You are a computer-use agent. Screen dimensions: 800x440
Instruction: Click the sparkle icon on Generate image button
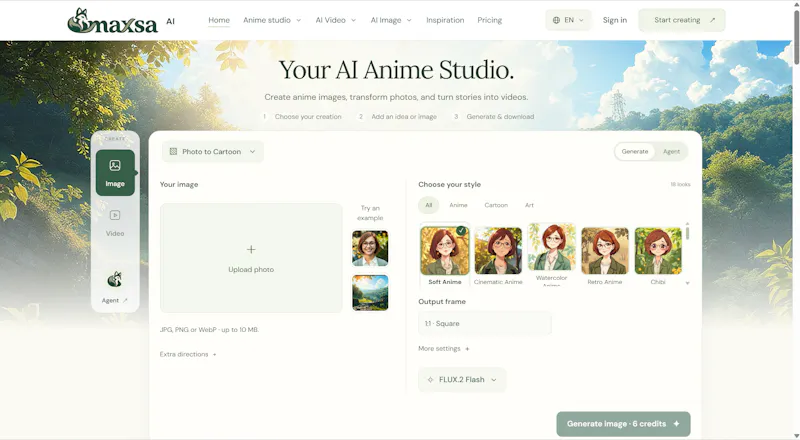[x=677, y=424]
